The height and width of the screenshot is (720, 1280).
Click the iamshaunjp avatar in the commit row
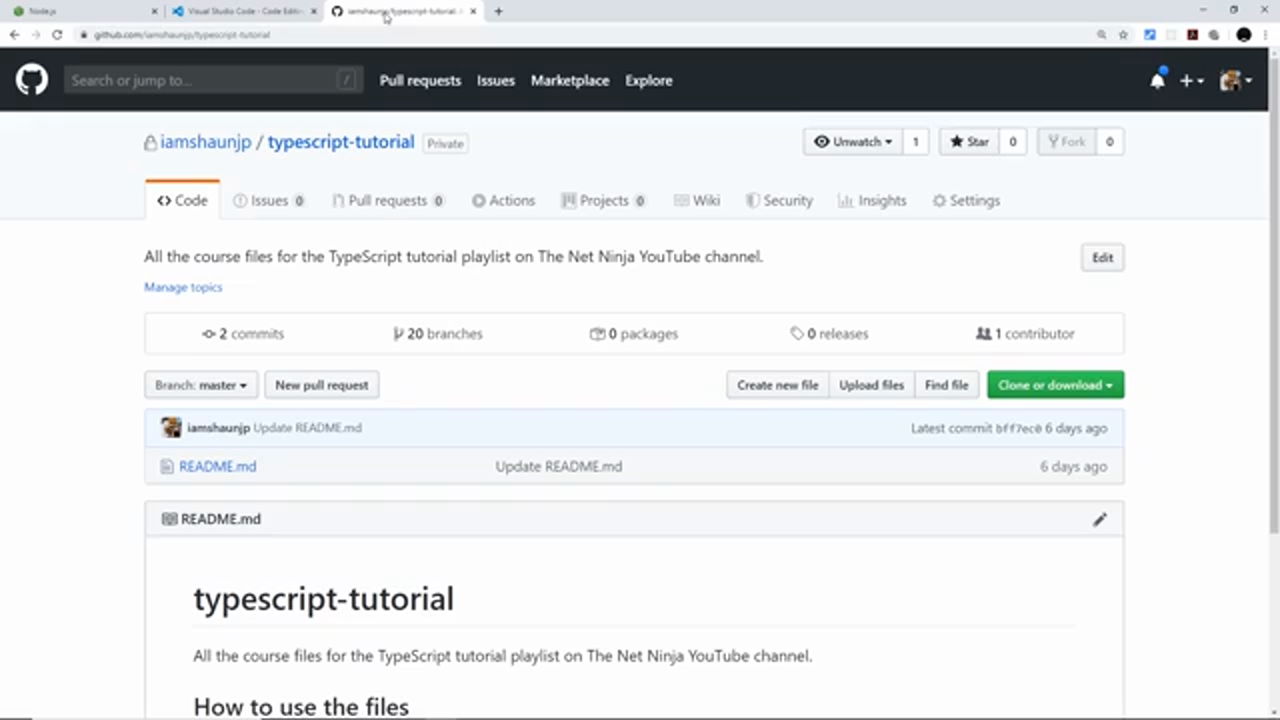172,428
